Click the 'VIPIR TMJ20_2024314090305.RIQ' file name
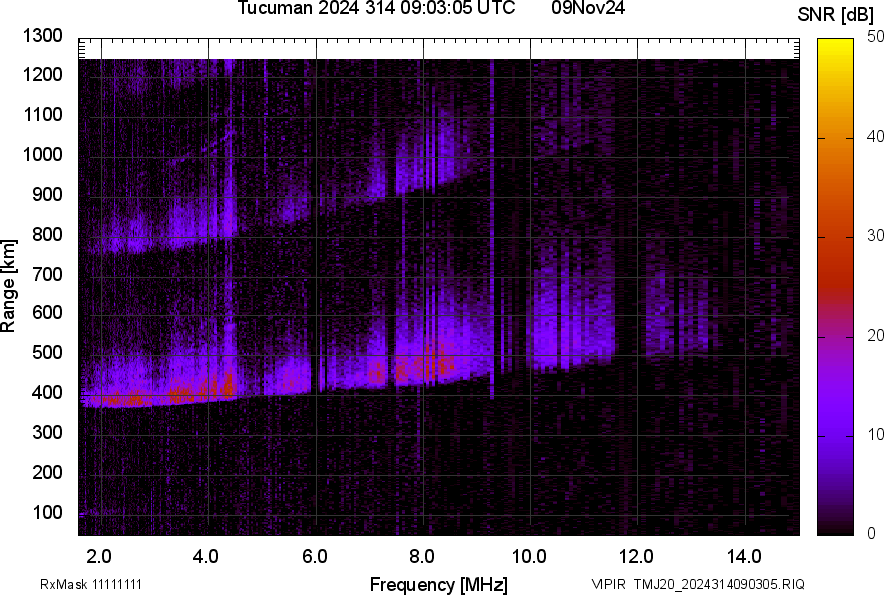884x595 pixels. [697, 584]
